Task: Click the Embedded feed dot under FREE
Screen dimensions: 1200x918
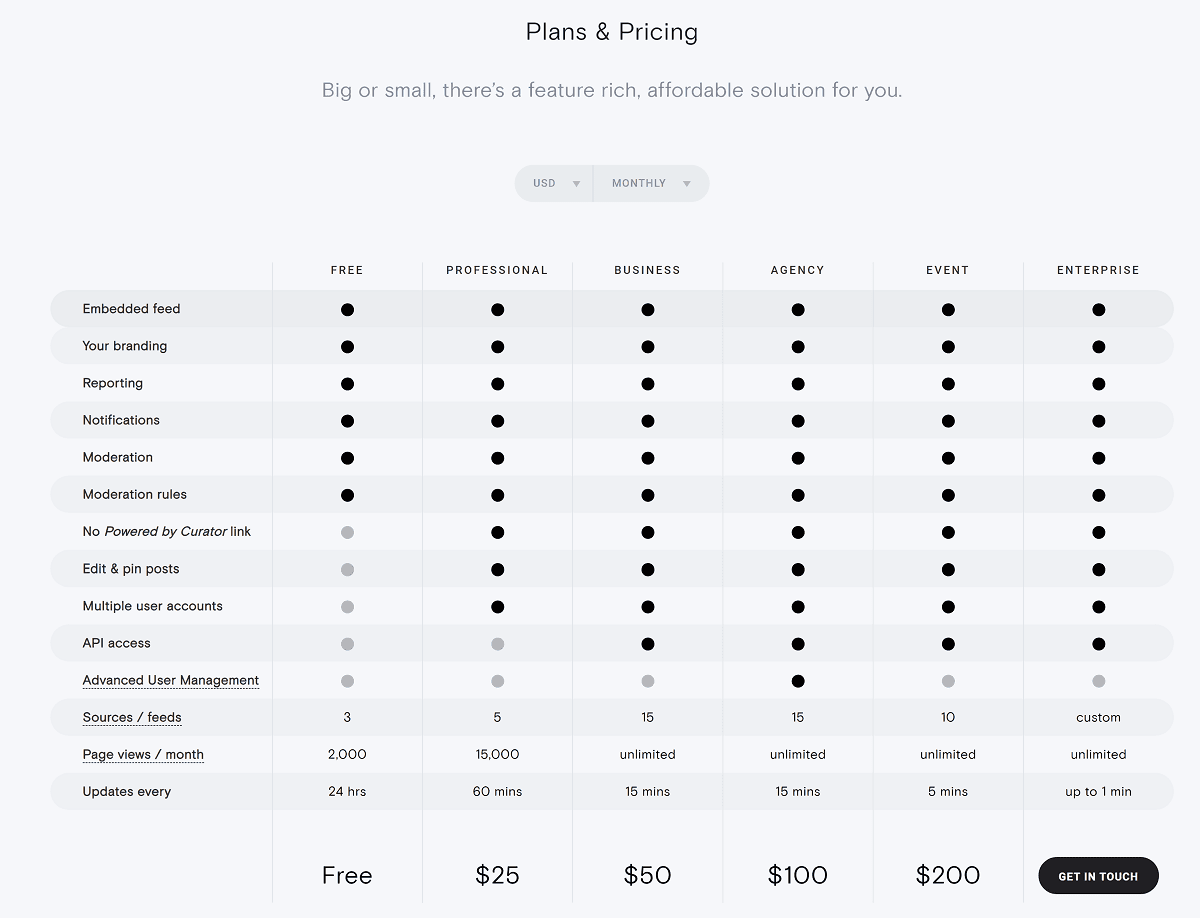Action: pos(347,309)
